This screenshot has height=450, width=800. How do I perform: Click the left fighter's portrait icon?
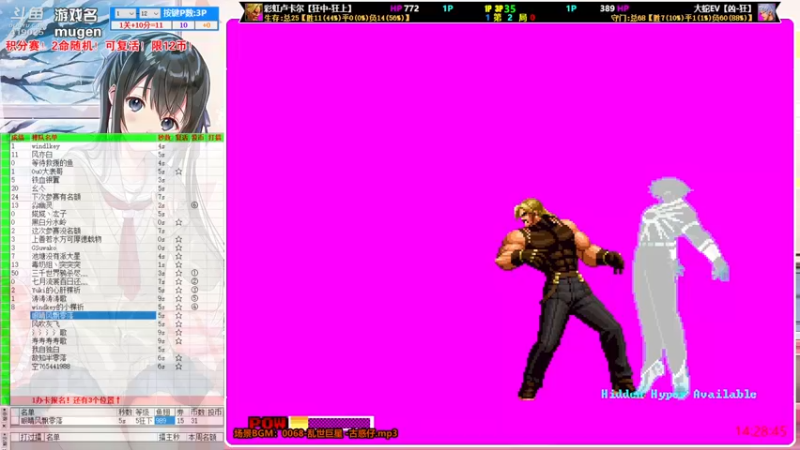(x=254, y=12)
